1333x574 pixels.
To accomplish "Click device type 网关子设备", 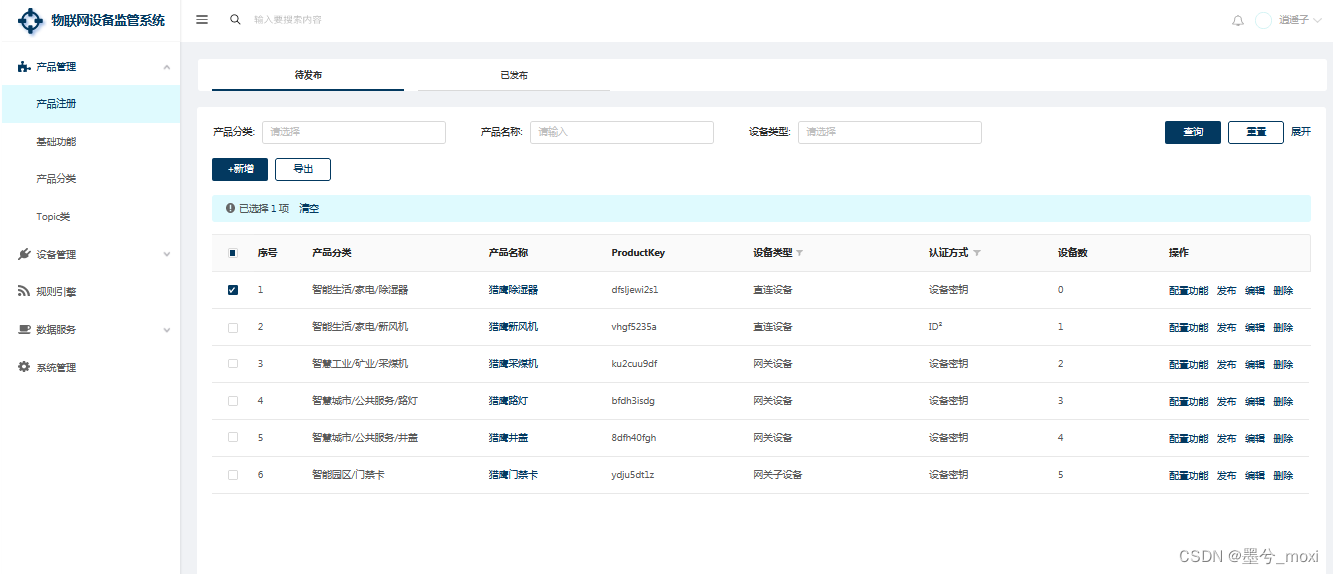I will (x=777, y=475).
